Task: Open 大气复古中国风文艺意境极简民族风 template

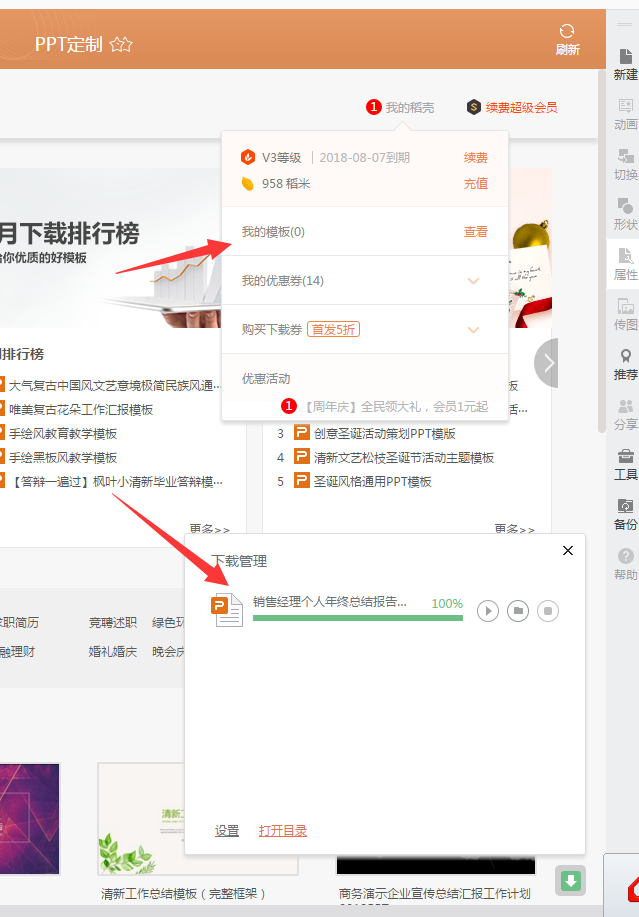Action: pos(114,385)
